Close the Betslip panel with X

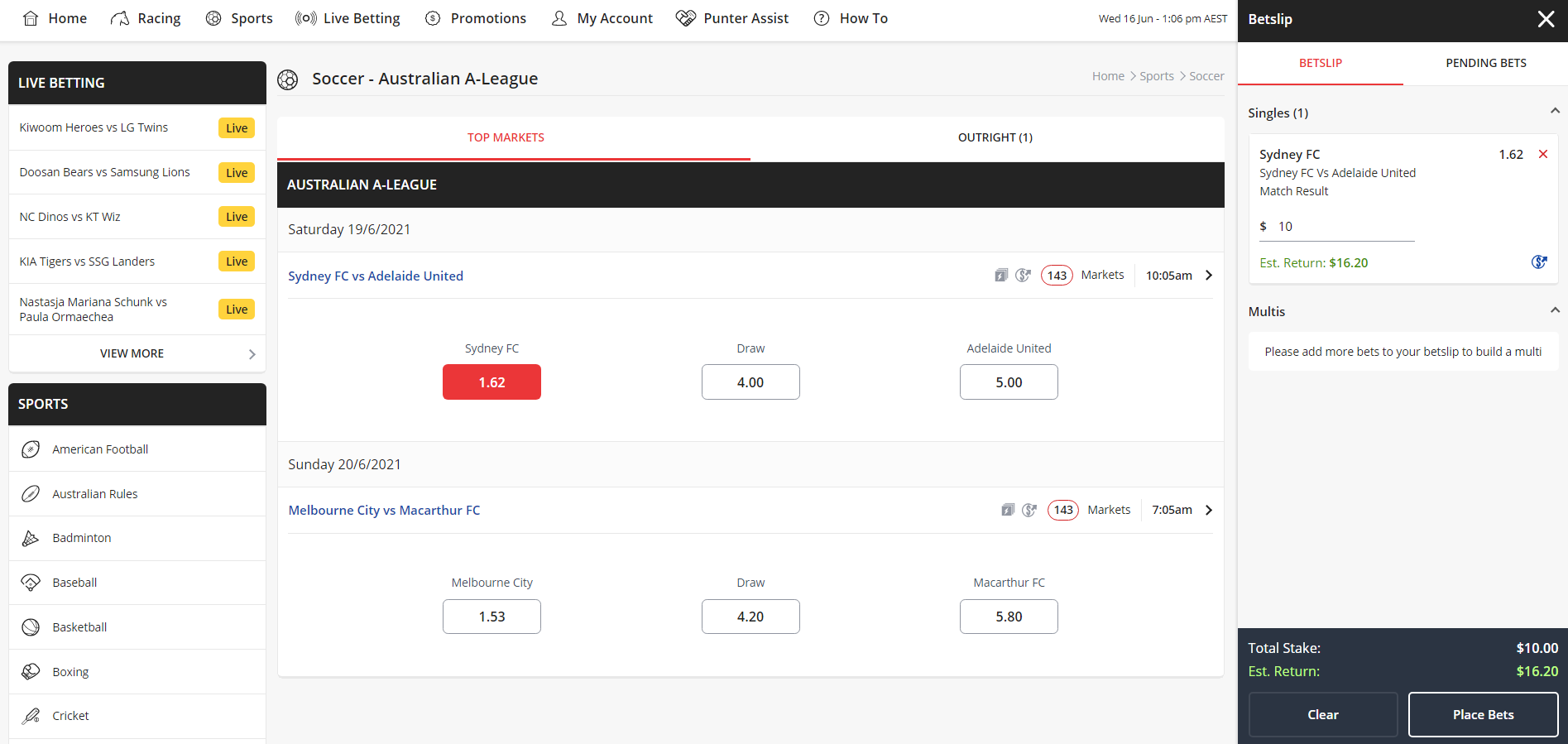(1546, 19)
